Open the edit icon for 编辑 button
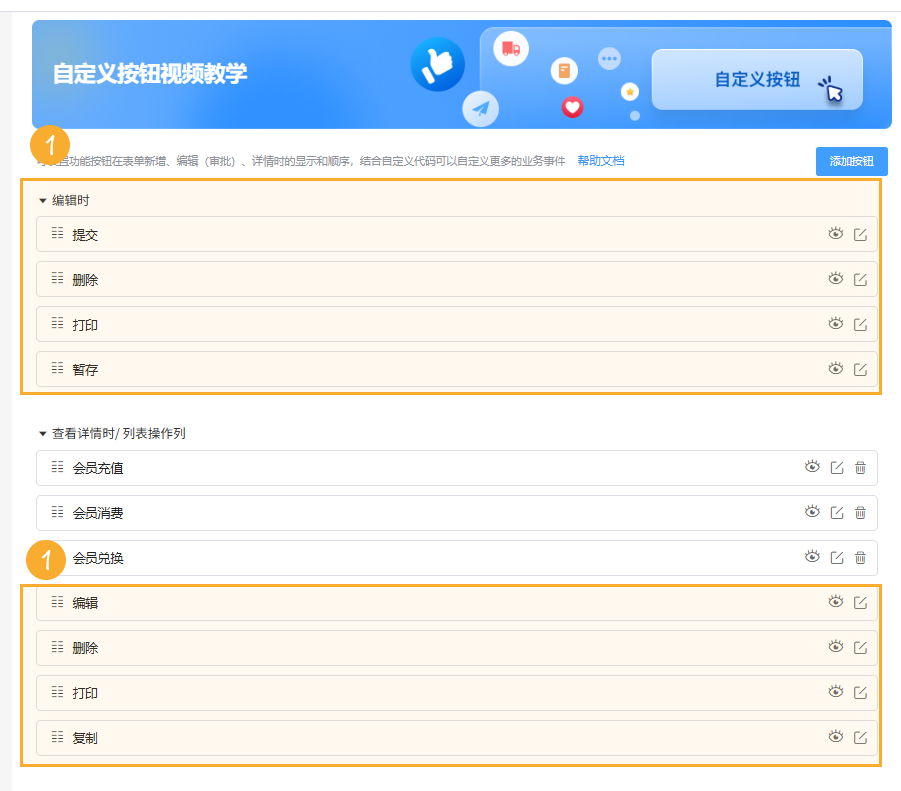 [860, 602]
